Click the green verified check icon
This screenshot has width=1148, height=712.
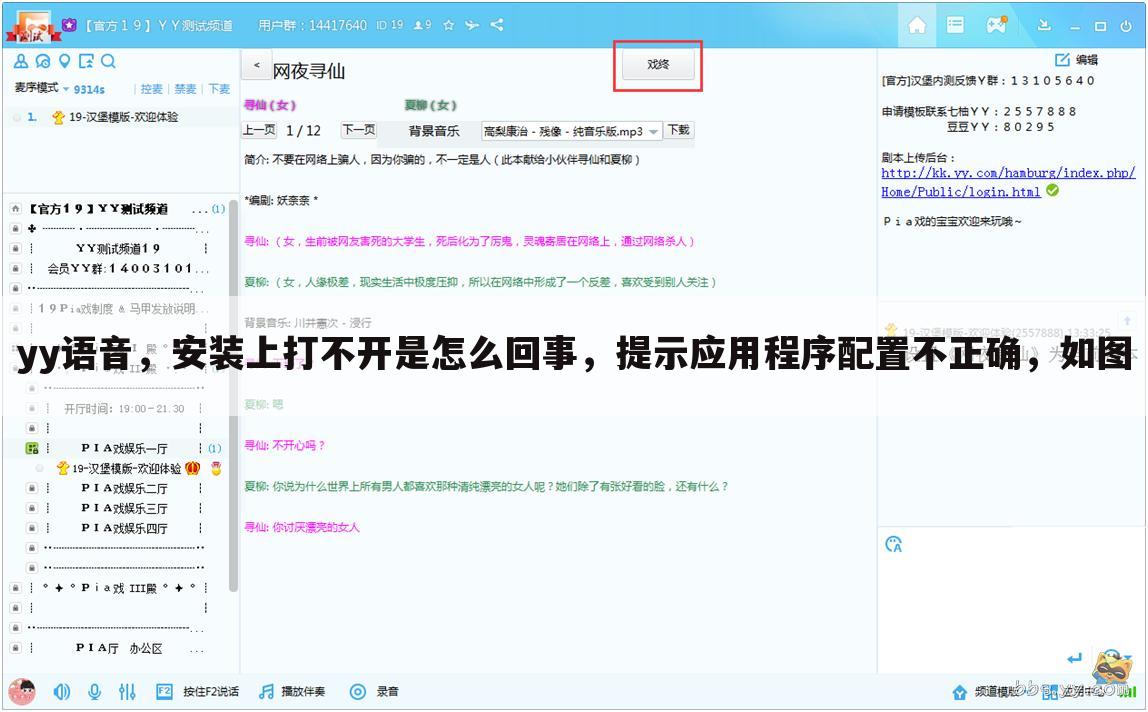point(1052,190)
